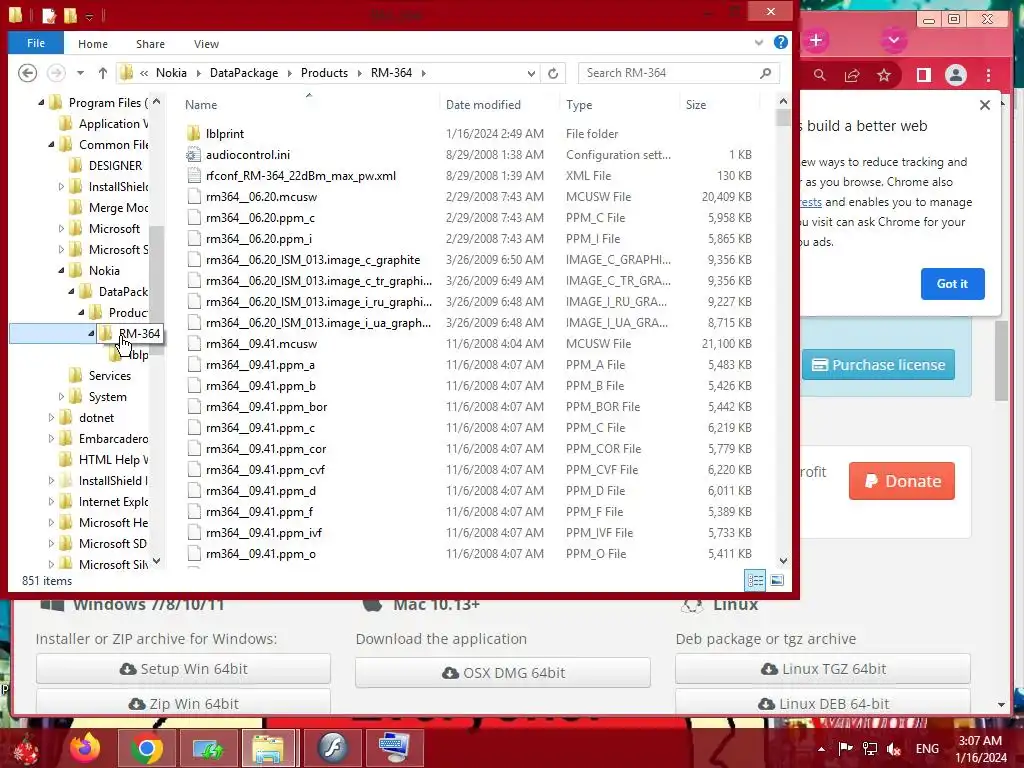Click the Back navigation arrow in Explorer
Image resolution: width=1024 pixels, height=768 pixels.
[x=27, y=72]
